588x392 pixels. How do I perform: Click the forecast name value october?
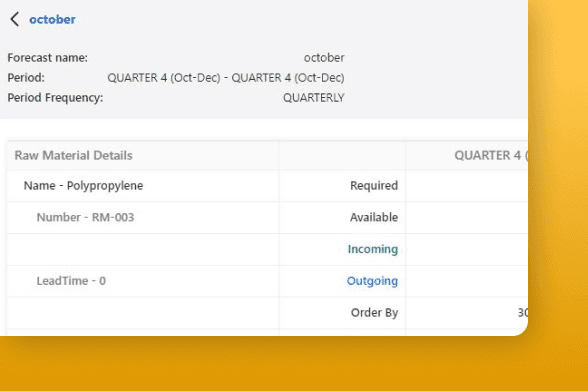324,58
